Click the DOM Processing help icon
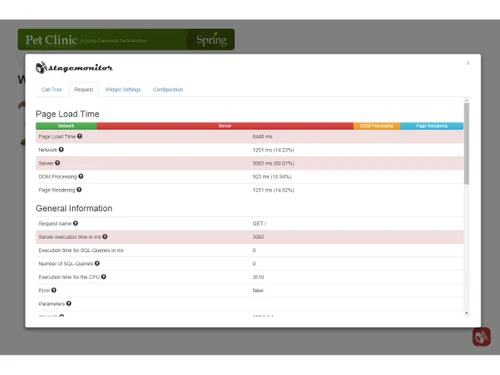Image resolution: width=500 pixels, height=375 pixels. pos(81,176)
